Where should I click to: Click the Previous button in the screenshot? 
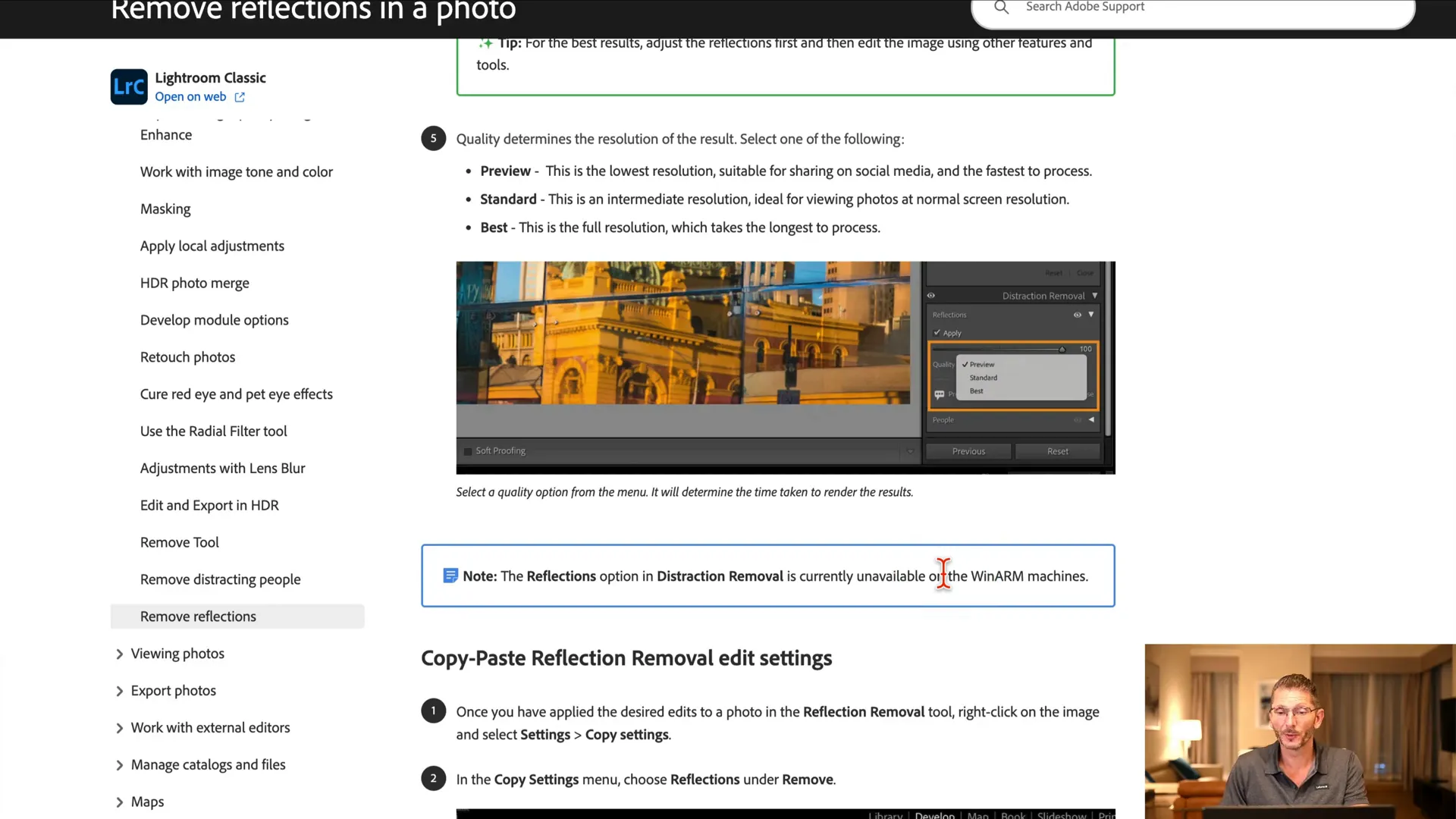(x=968, y=451)
